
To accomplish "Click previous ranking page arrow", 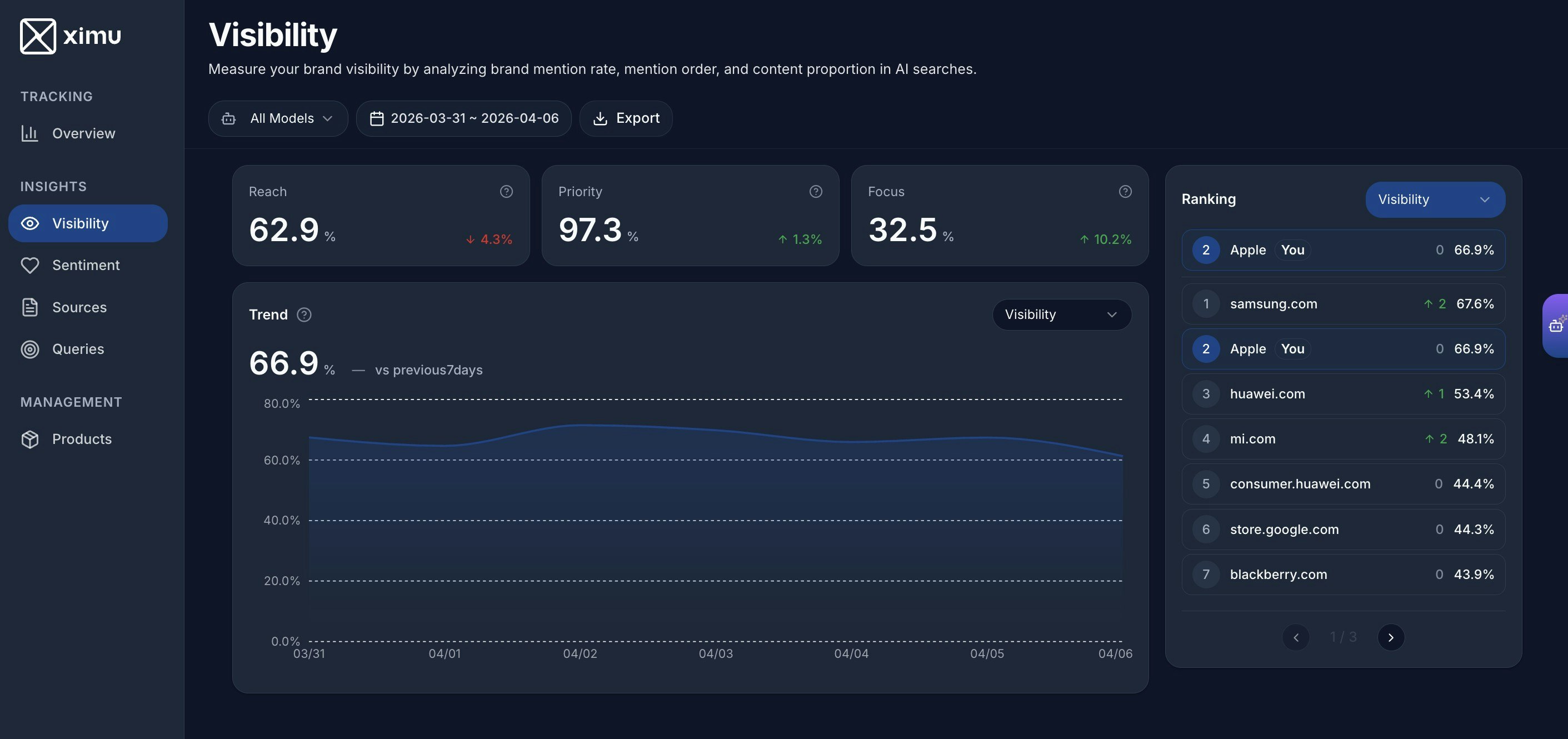I will [x=1295, y=637].
